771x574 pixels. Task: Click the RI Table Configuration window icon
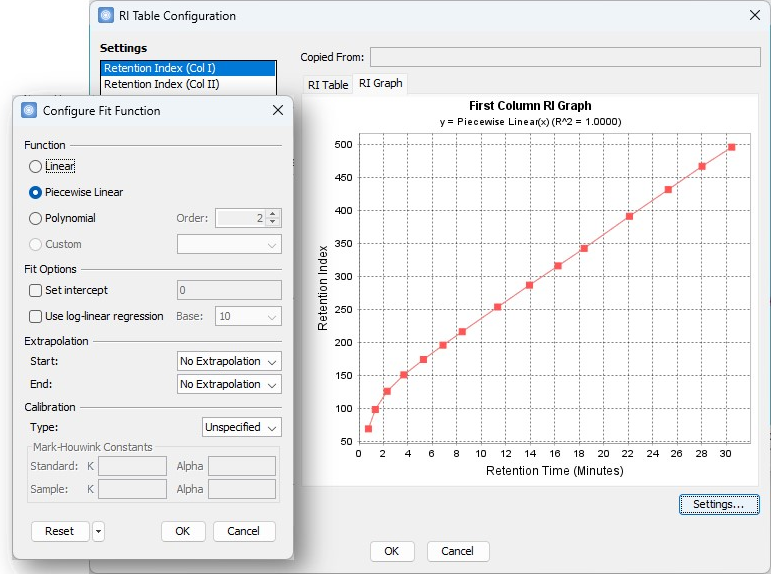pos(107,15)
